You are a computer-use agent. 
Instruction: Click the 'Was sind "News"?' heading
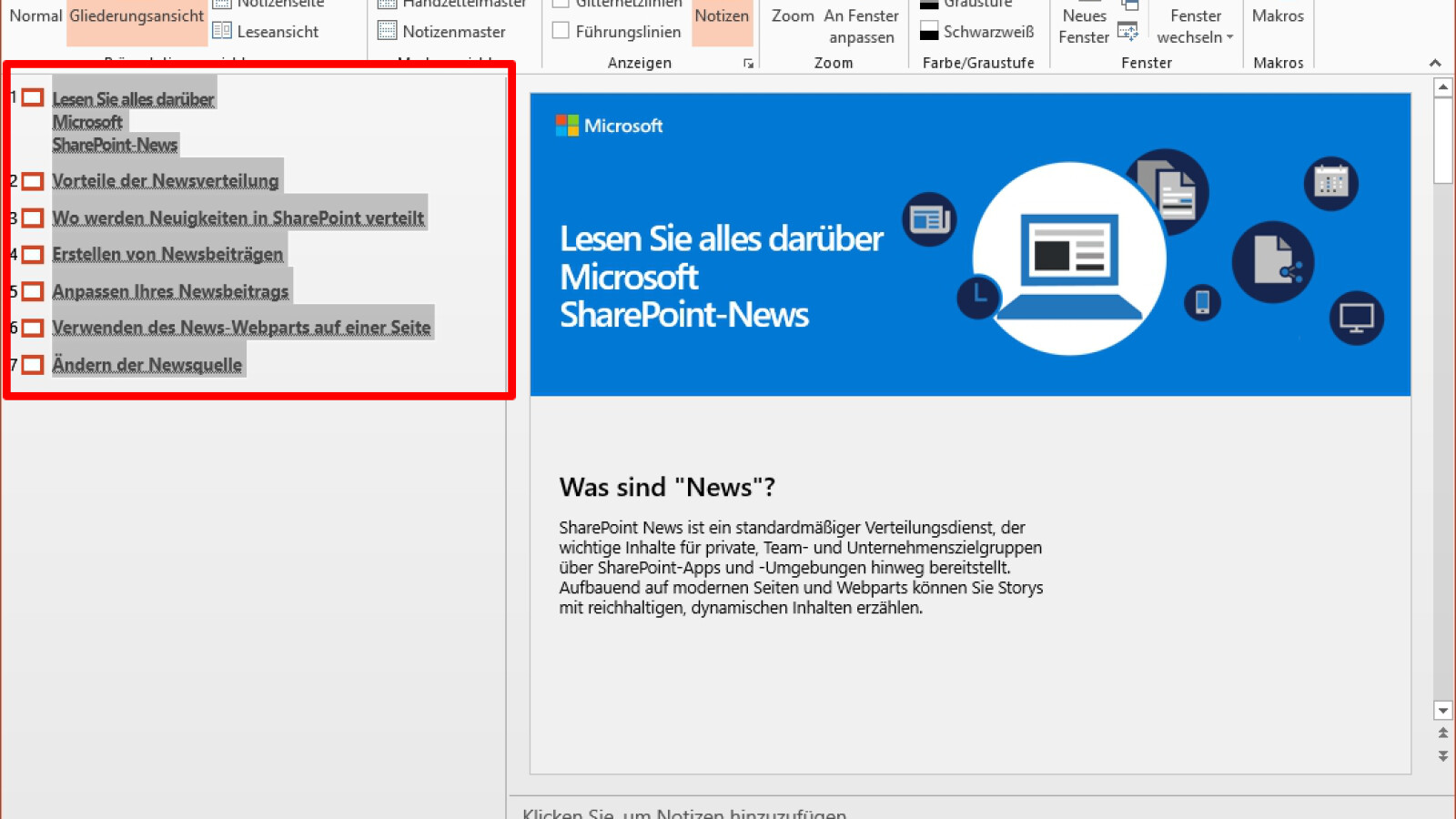tap(667, 488)
